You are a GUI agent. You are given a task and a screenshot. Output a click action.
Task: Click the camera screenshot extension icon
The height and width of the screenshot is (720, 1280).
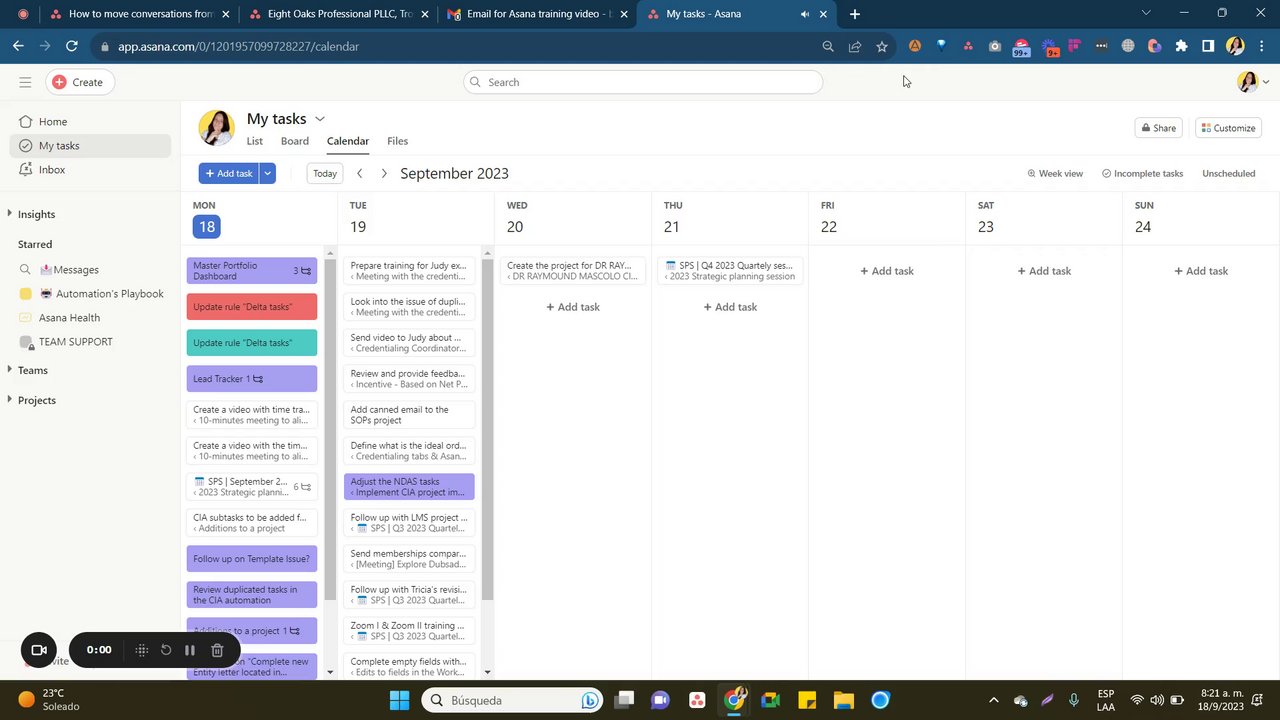(994, 46)
